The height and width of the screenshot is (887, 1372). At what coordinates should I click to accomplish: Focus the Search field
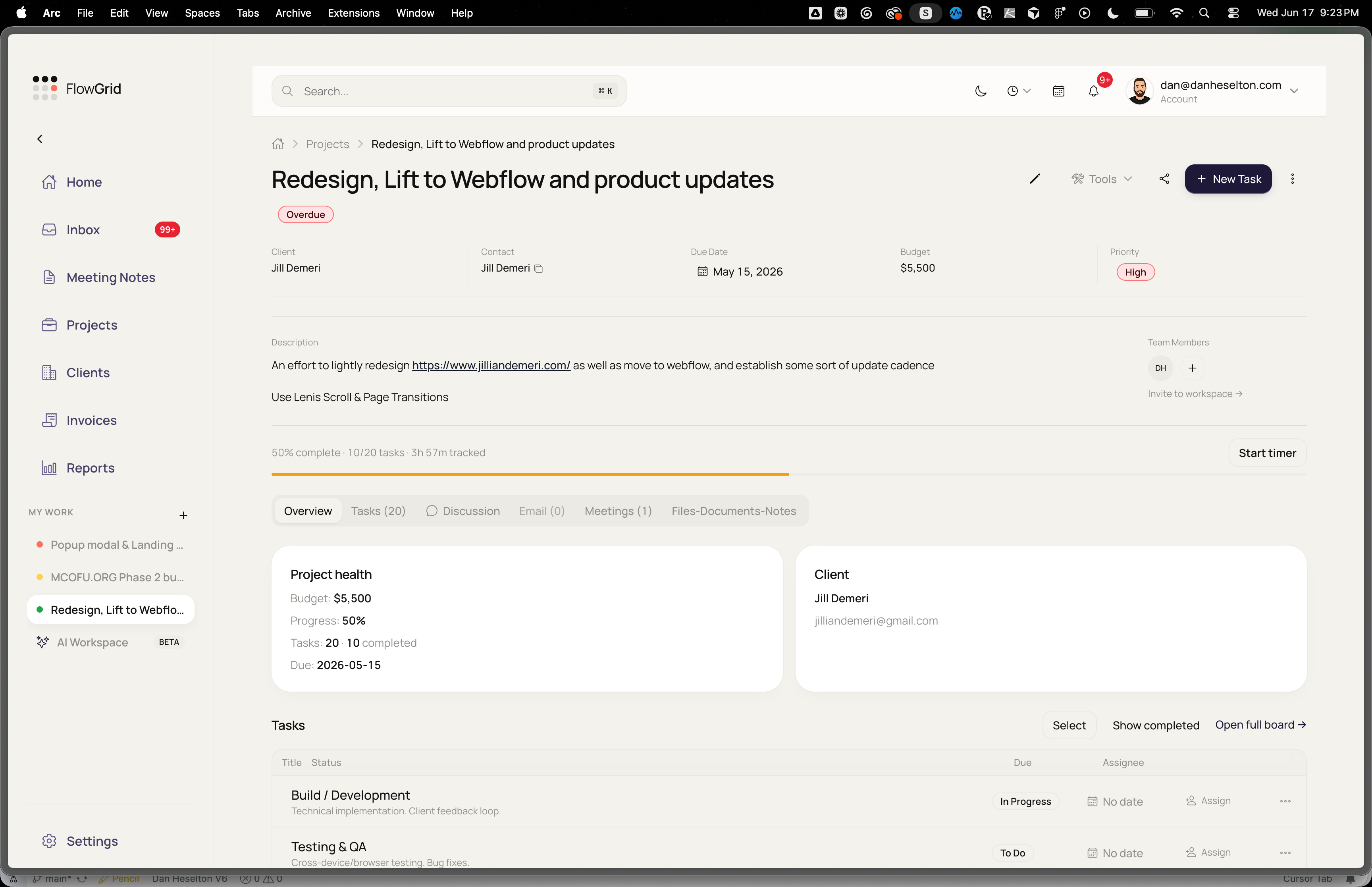449,91
